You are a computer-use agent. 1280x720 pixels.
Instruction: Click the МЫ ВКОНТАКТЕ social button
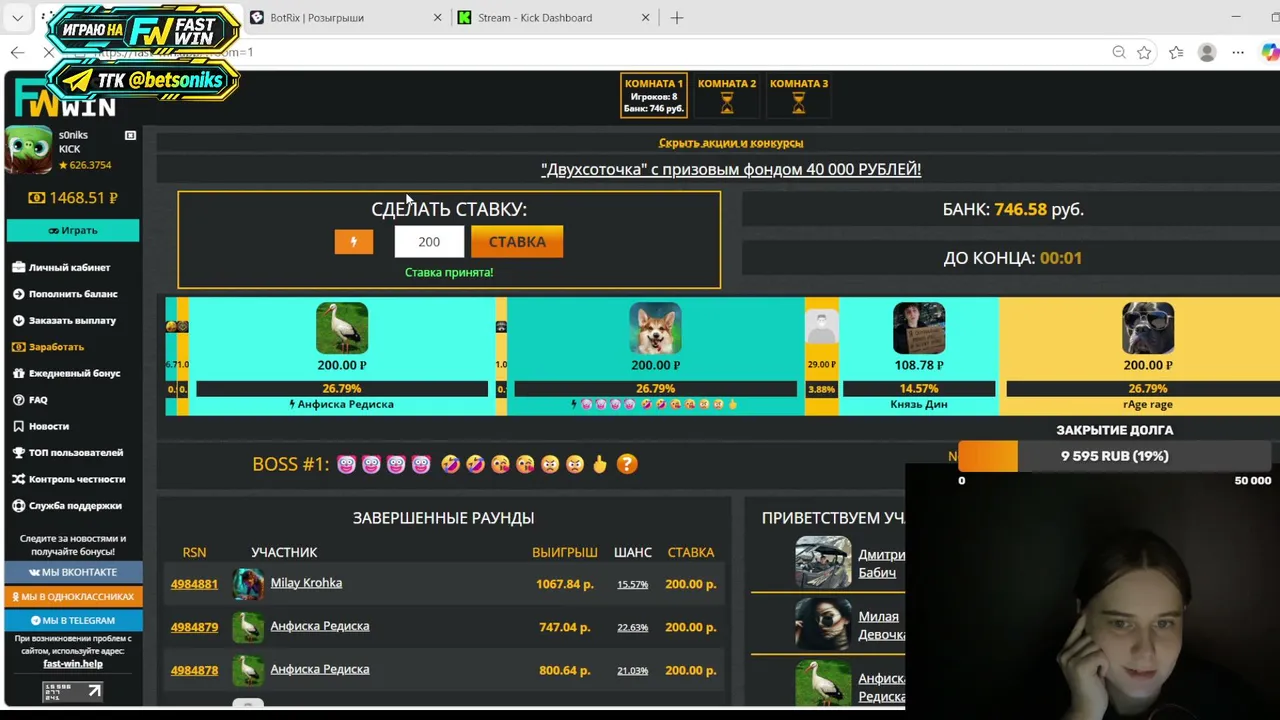[73, 572]
